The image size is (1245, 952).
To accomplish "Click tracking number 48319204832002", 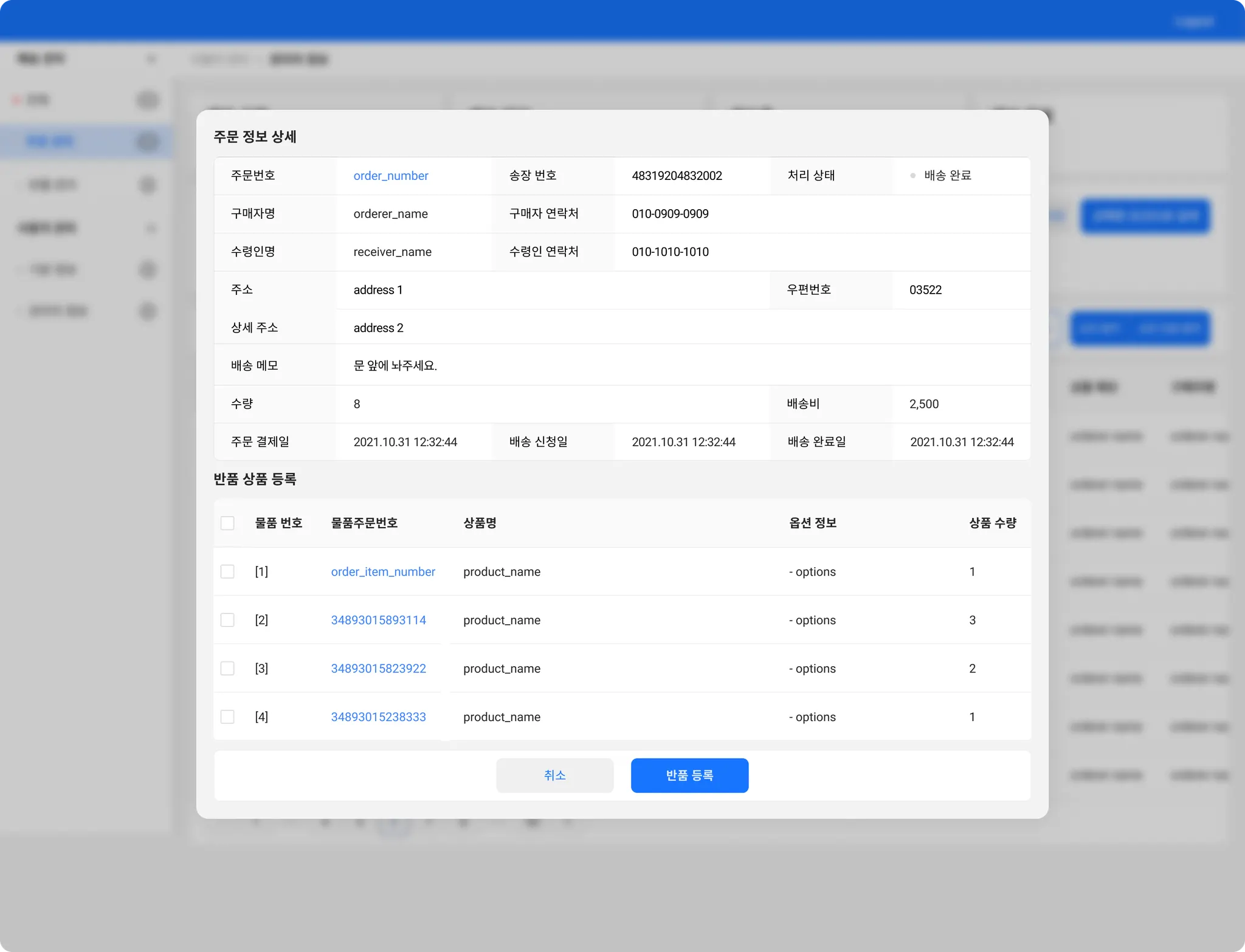I will (x=677, y=176).
